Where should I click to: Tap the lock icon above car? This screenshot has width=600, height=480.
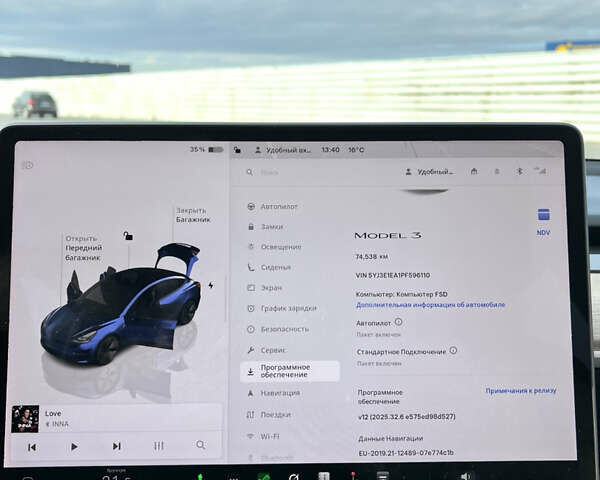(x=127, y=236)
